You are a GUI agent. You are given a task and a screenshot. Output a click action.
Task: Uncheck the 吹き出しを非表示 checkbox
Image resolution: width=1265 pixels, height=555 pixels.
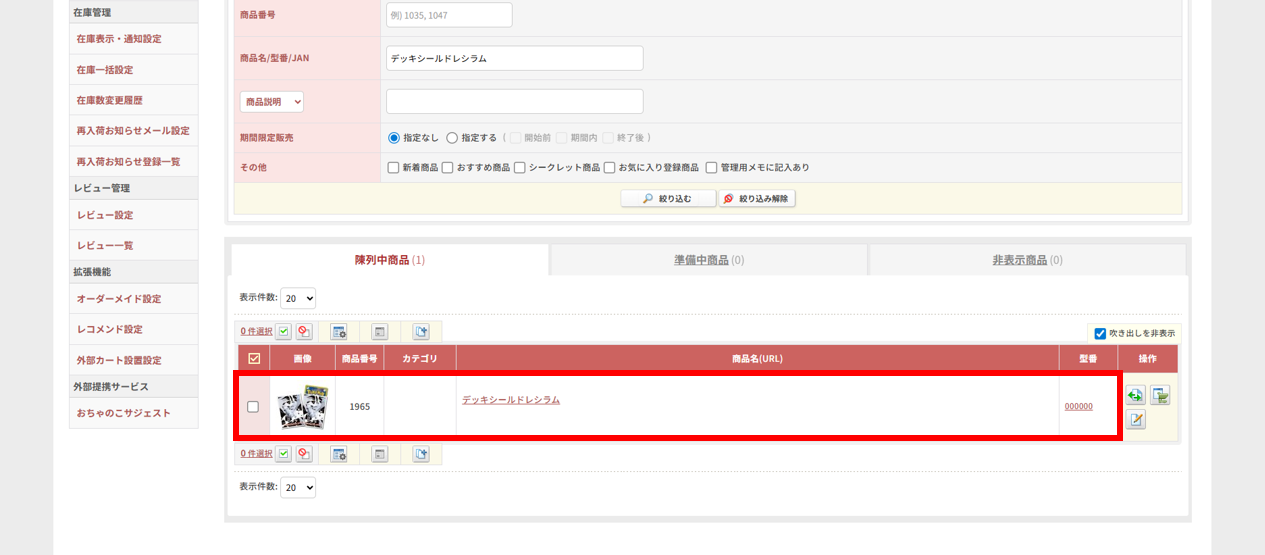point(1100,333)
